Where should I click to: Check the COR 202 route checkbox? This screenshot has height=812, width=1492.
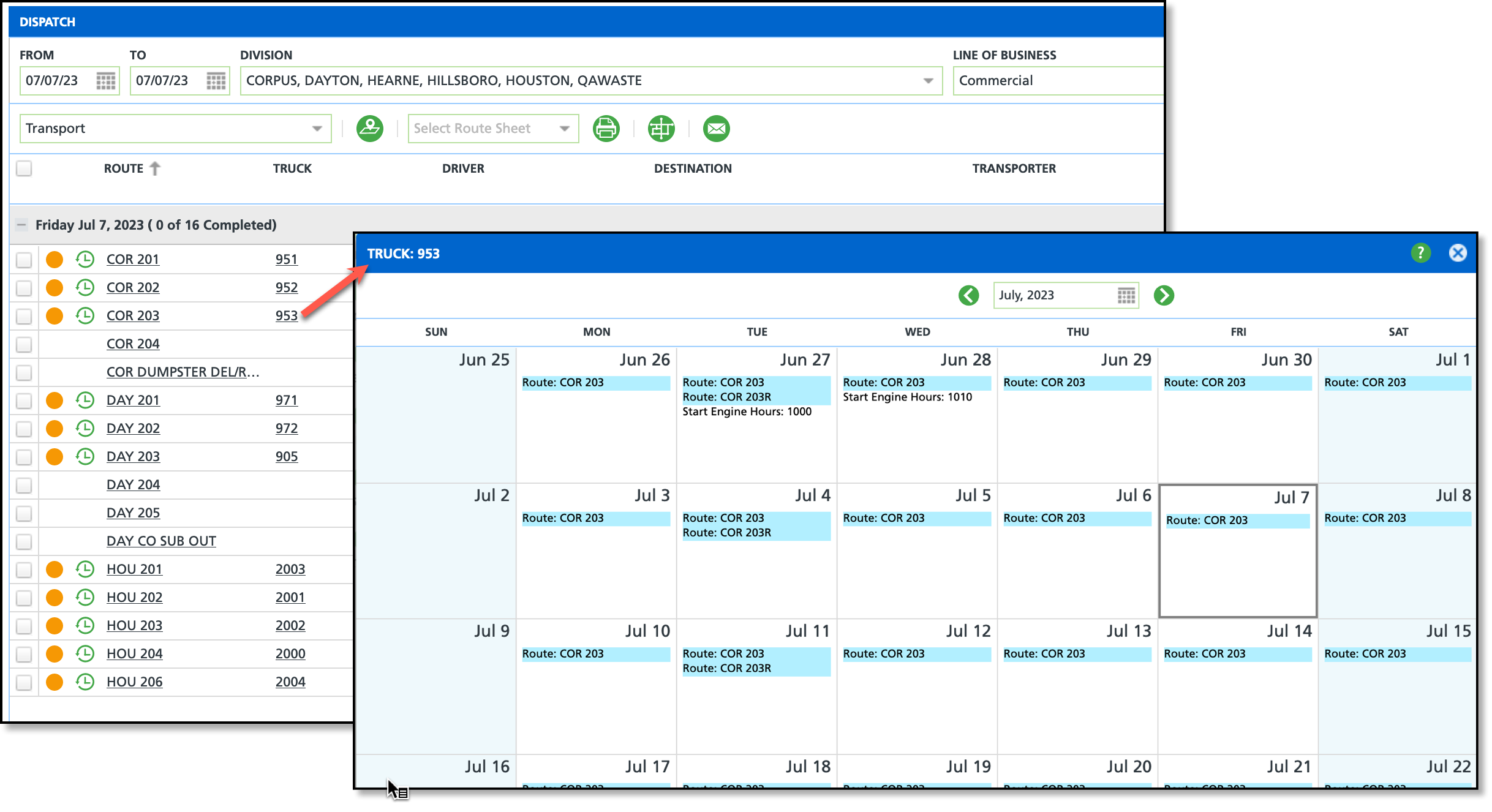pos(24,288)
